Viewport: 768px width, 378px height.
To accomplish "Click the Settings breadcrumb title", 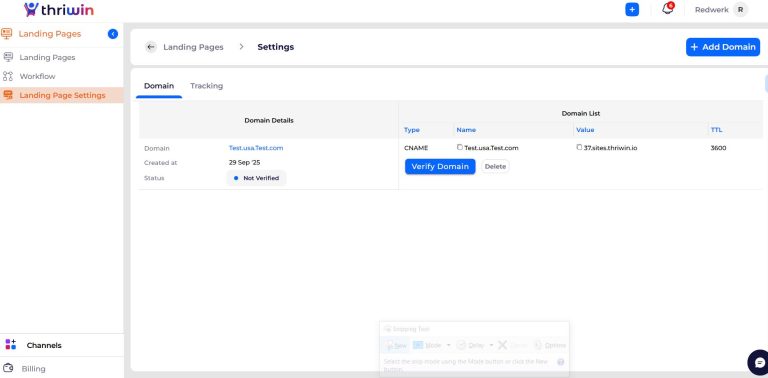I will coord(276,47).
